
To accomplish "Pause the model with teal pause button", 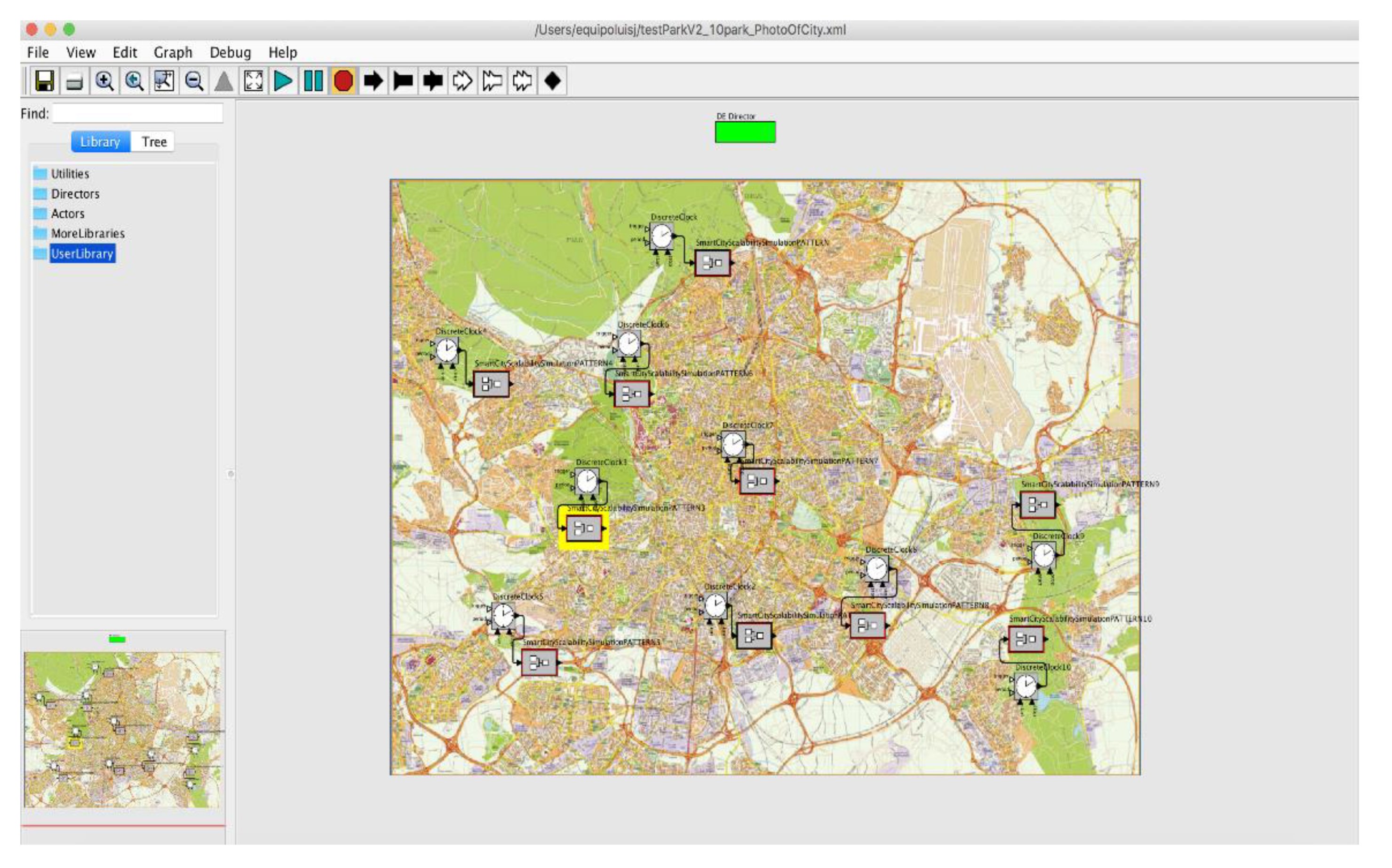I will (313, 81).
